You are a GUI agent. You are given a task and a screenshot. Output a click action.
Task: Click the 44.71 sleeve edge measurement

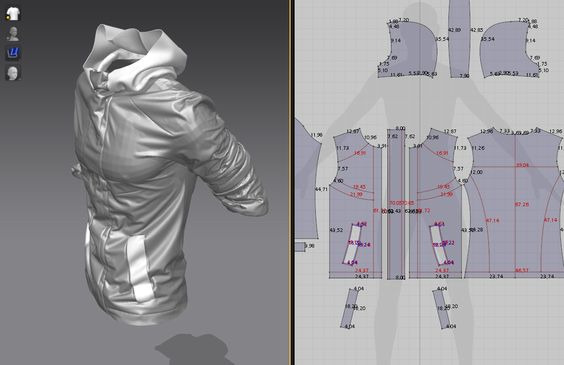(321, 189)
